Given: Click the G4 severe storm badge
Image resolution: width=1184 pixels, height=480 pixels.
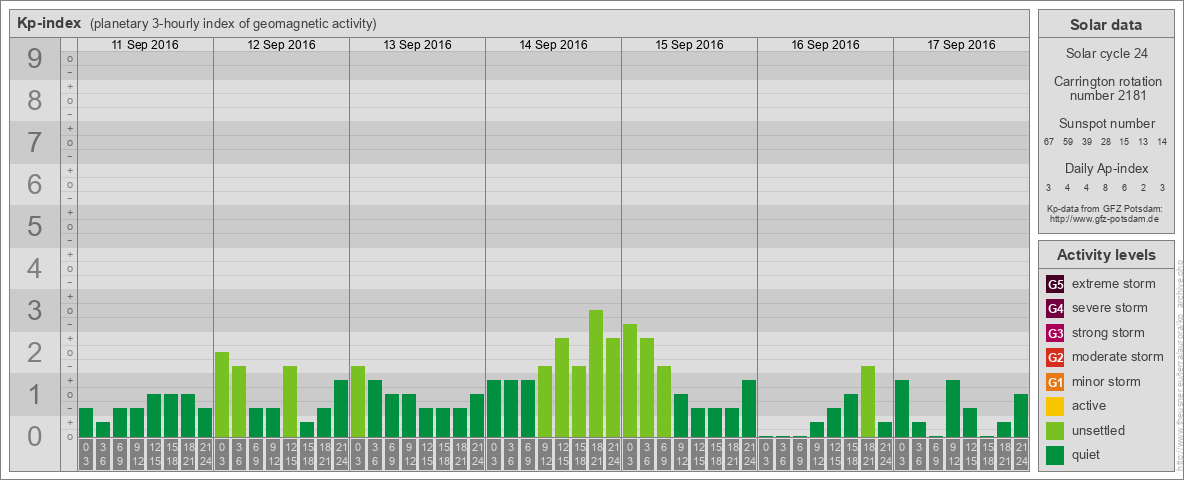Looking at the screenshot, I should 1055,309.
